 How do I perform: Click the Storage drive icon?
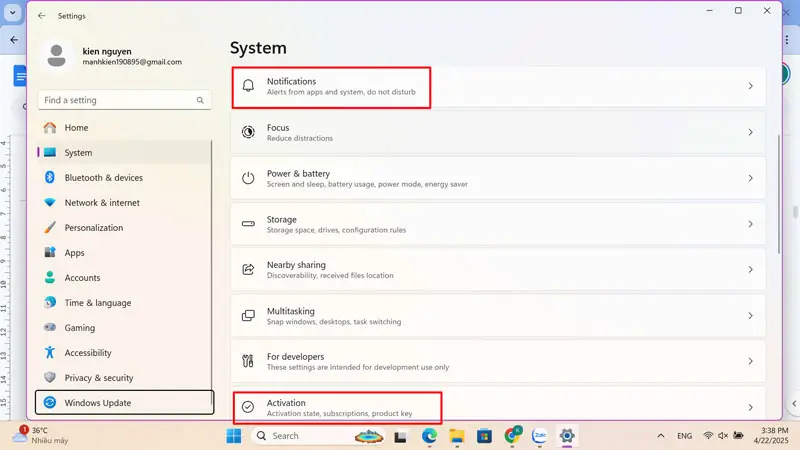pyautogui.click(x=248, y=224)
